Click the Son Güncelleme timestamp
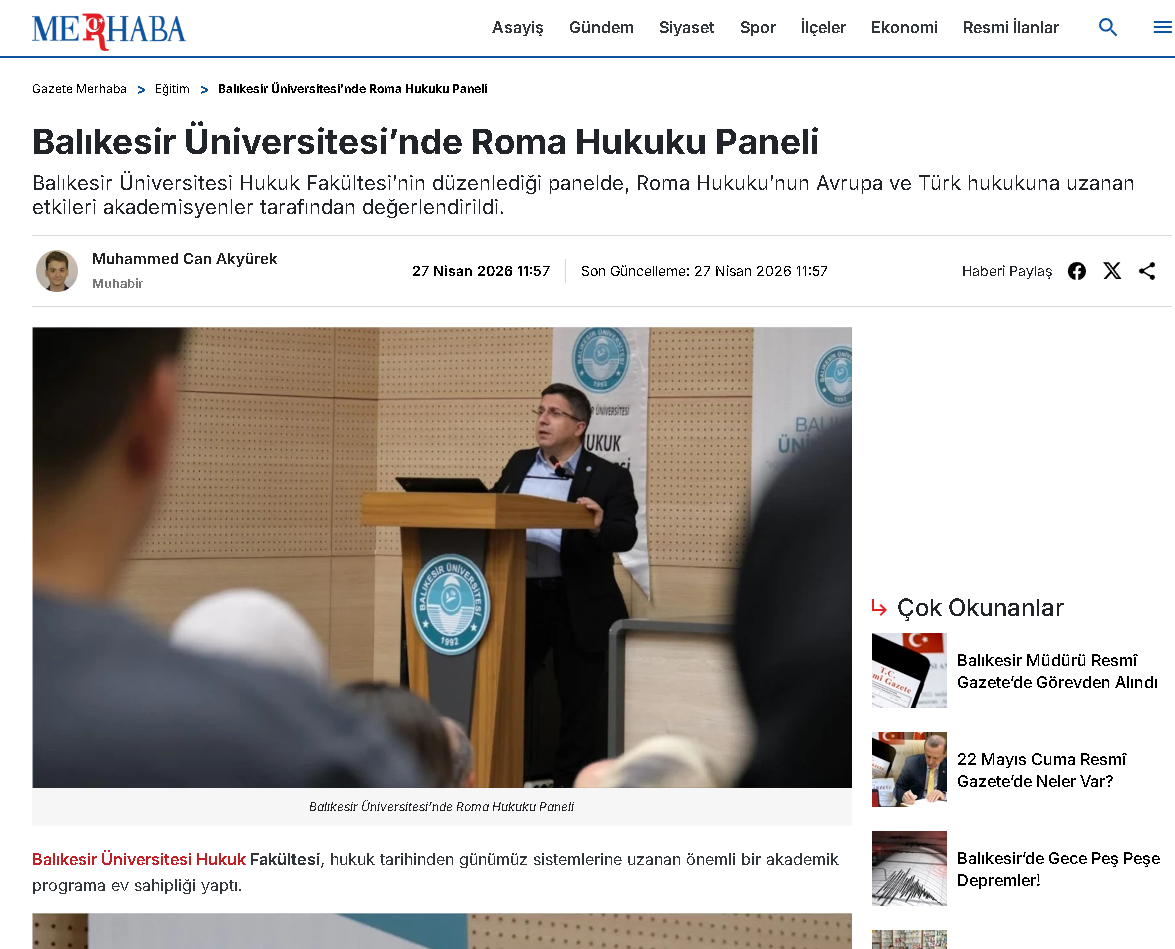Screen dimensions: 1175x949 704,271
